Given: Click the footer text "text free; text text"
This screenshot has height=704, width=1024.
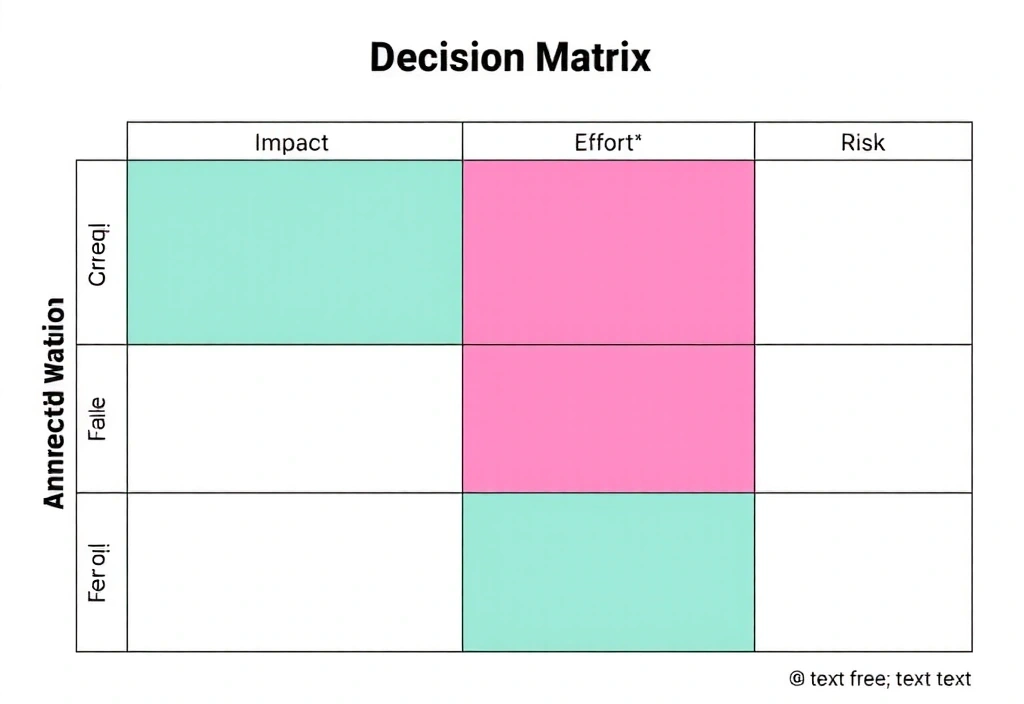Looking at the screenshot, I should [x=890, y=679].
